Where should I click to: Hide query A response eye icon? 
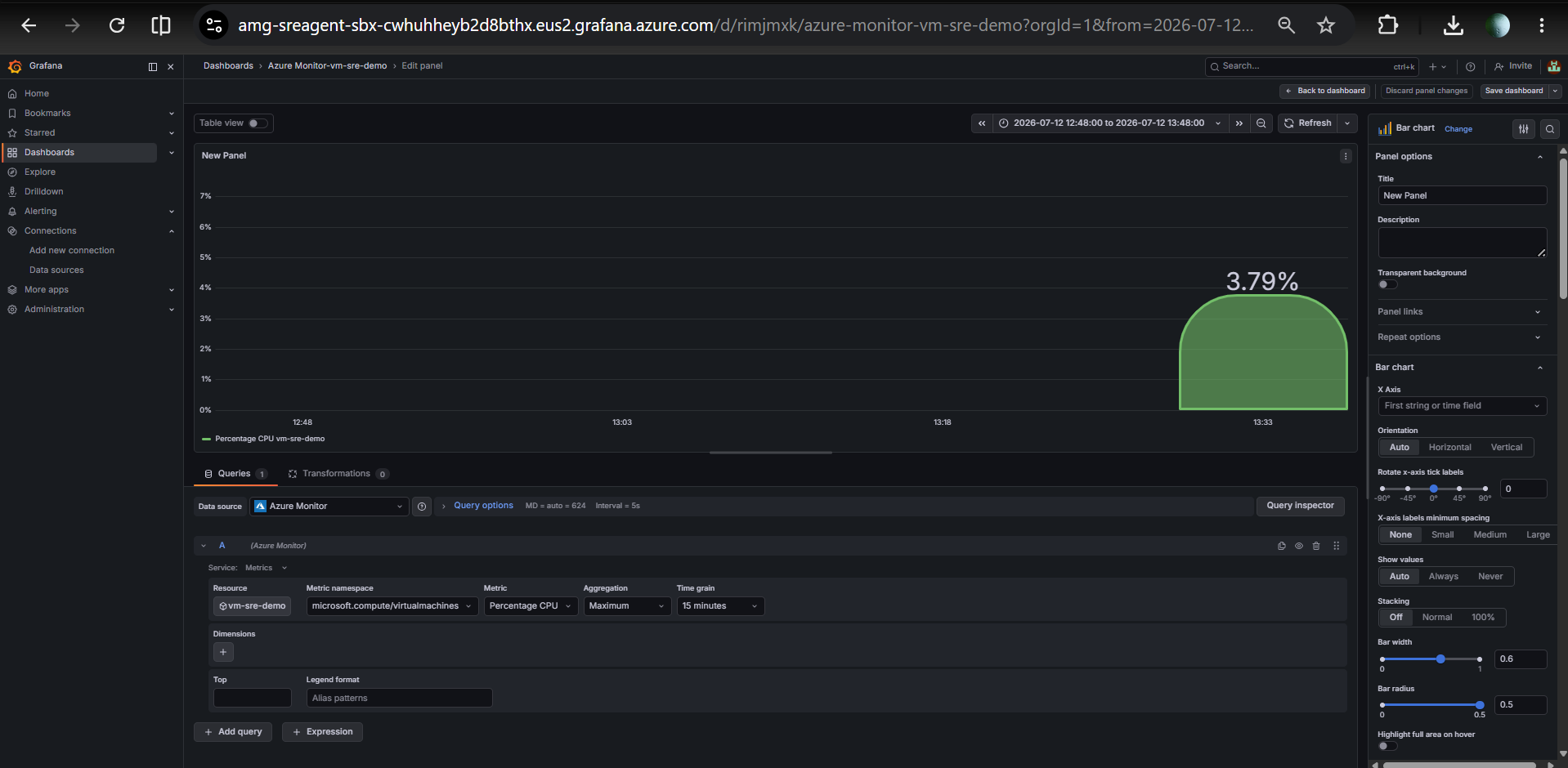click(1299, 546)
